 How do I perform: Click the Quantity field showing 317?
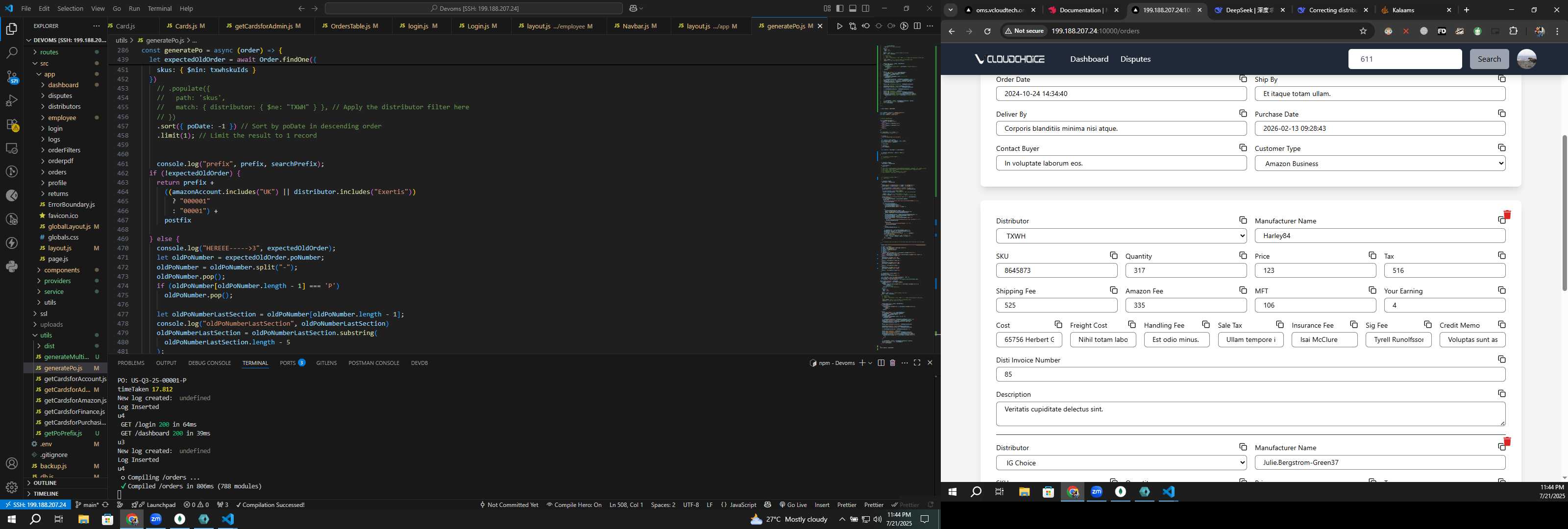[x=1186, y=270]
